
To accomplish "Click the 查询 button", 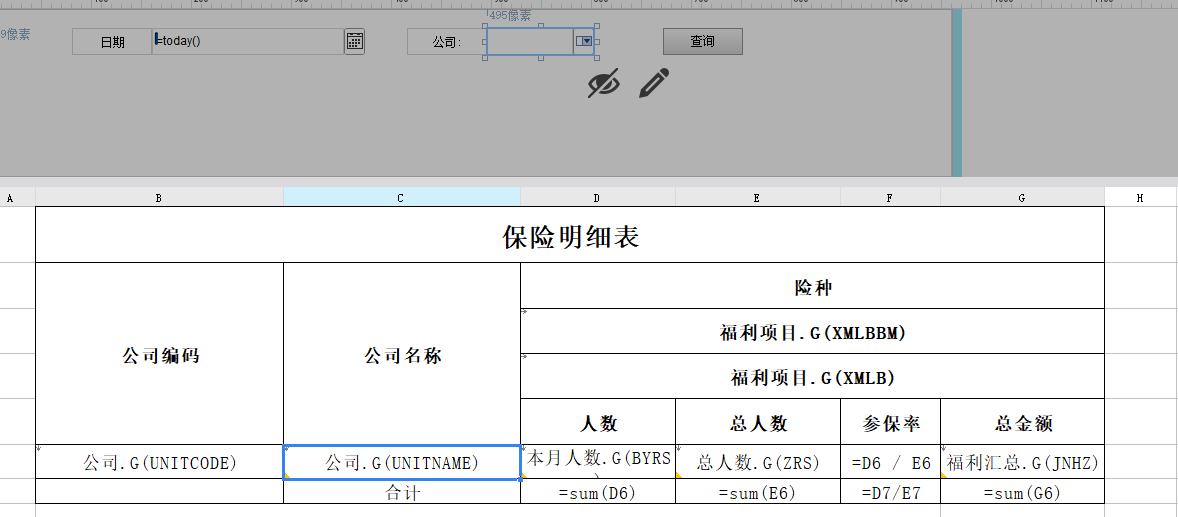I will pyautogui.click(x=702, y=41).
